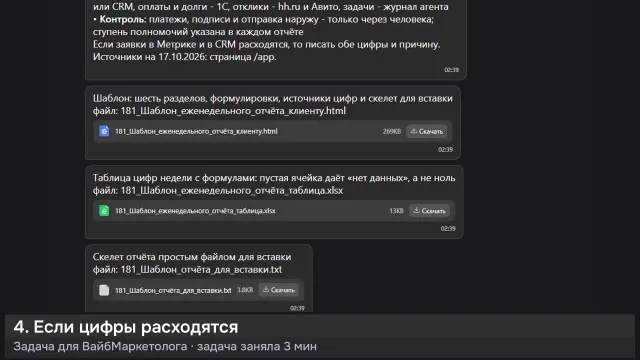
Task: Click the 02:39 timestamp of the HTML template message
Action: pyautogui.click(x=445, y=150)
